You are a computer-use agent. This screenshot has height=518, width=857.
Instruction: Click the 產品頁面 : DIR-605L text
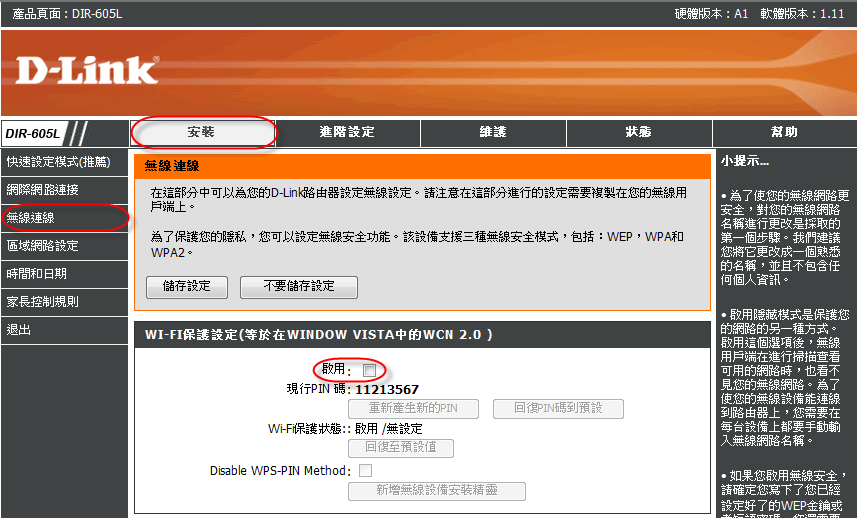(67, 14)
